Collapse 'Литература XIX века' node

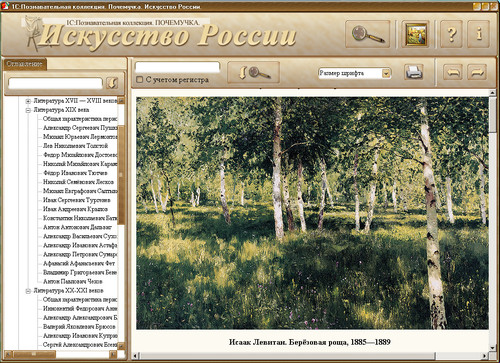coord(28,110)
